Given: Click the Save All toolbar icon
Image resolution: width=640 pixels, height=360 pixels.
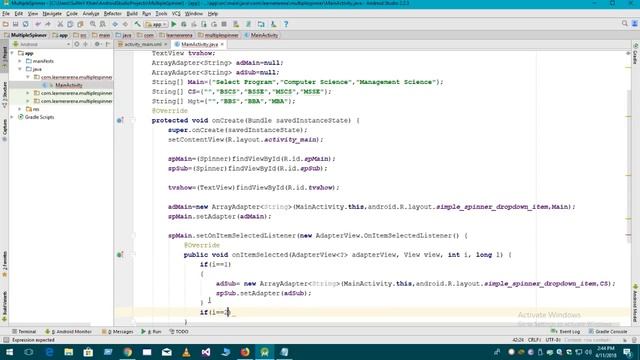Looking at the screenshot, I should [16, 24].
